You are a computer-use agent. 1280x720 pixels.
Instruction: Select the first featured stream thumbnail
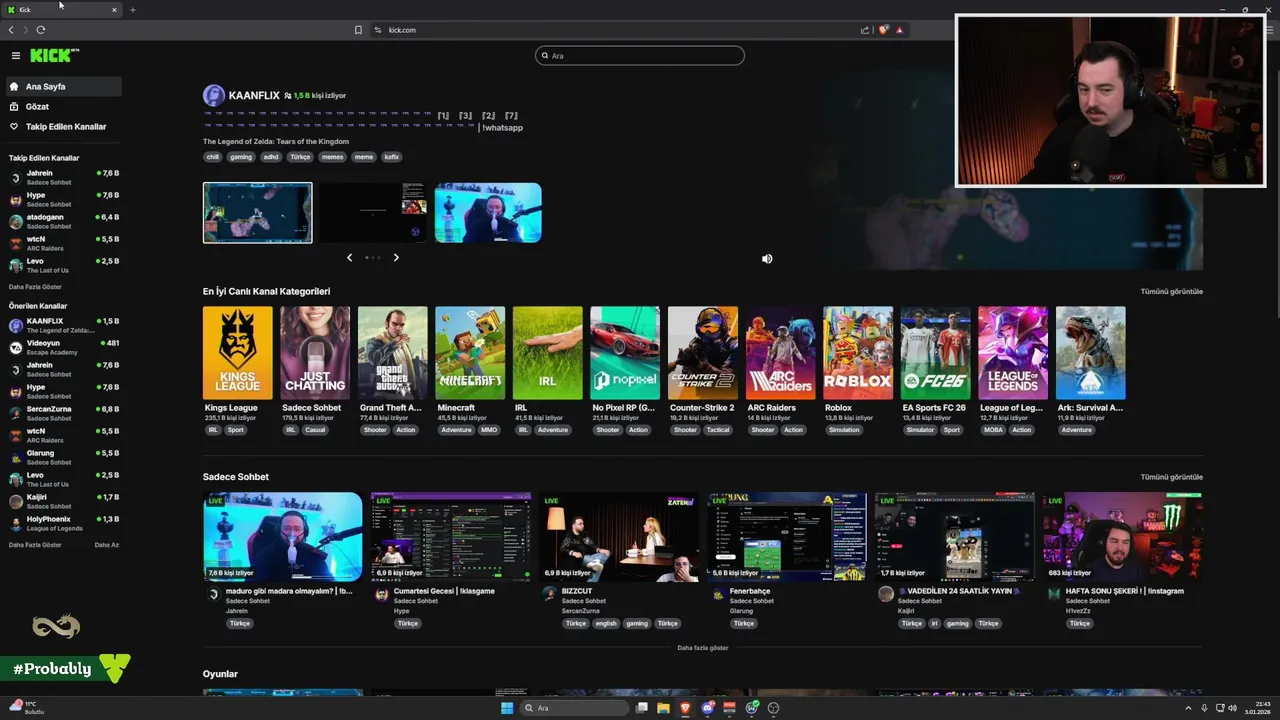(x=257, y=212)
